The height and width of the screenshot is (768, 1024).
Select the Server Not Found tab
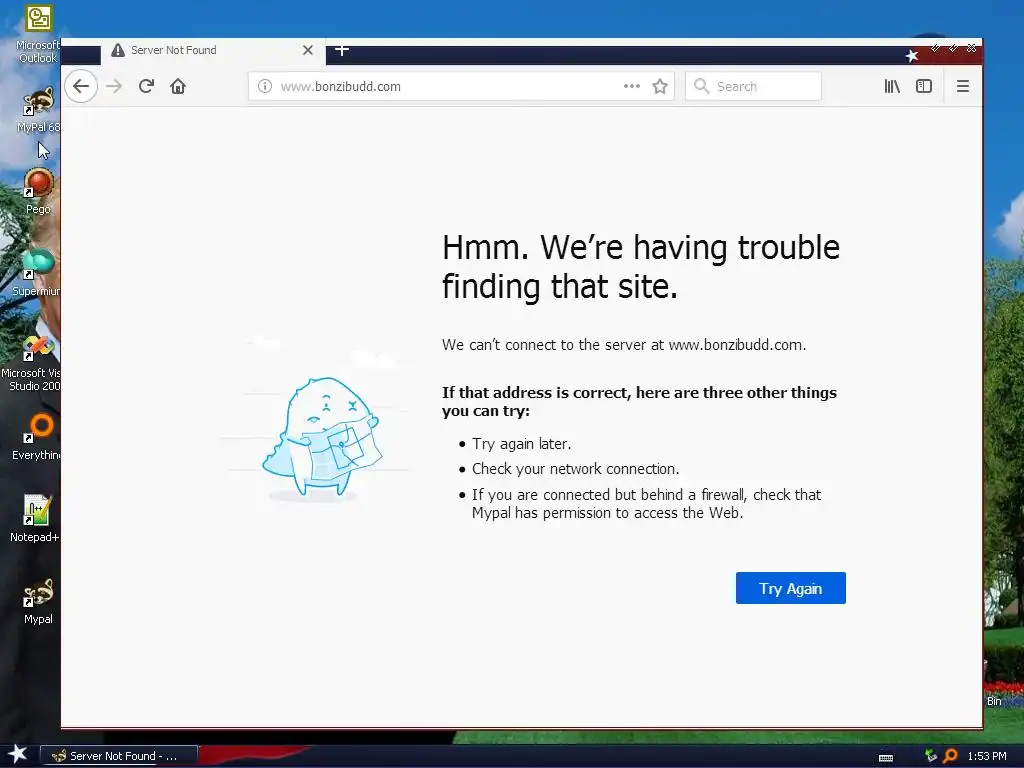(x=213, y=50)
